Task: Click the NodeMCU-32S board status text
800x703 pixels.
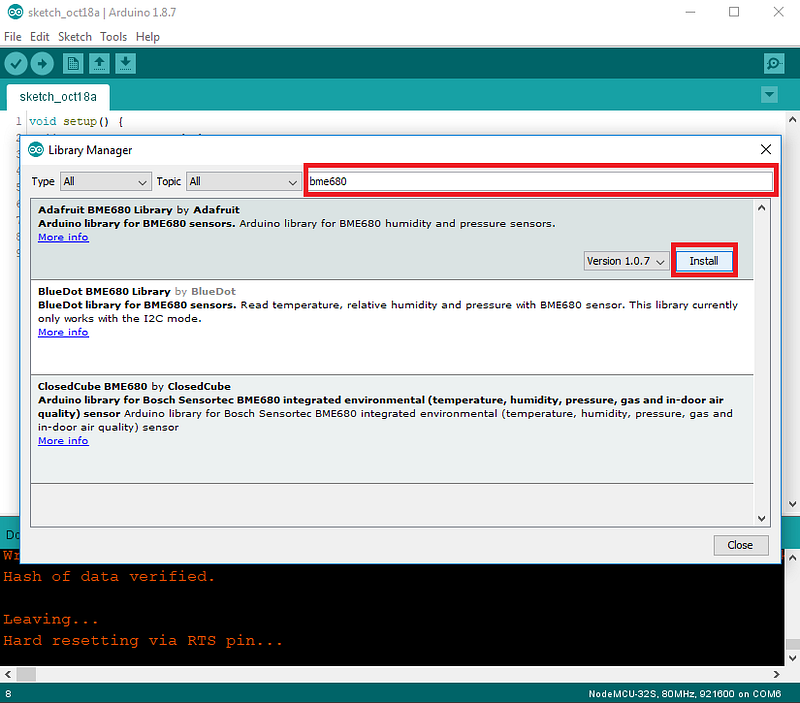Action: pyautogui.click(x=685, y=694)
